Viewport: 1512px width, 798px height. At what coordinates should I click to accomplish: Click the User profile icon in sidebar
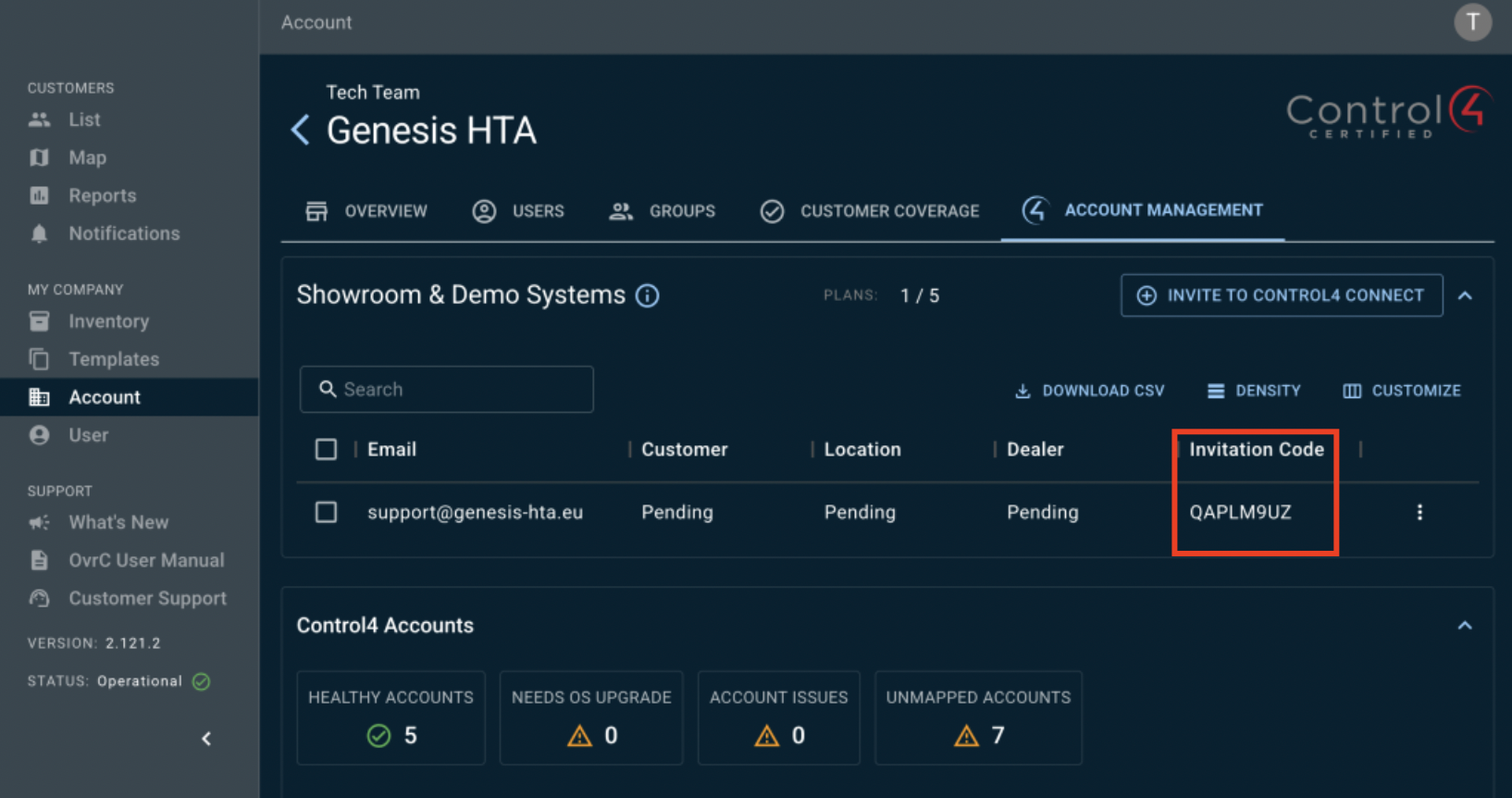click(x=39, y=435)
